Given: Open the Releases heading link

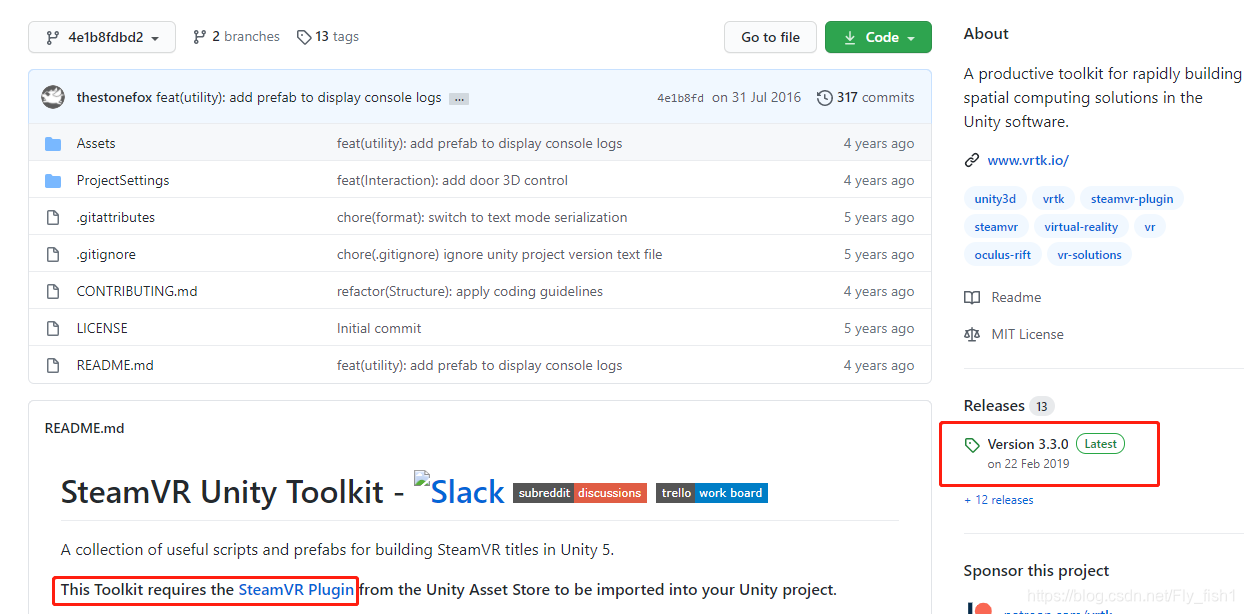Looking at the screenshot, I should tap(994, 406).
